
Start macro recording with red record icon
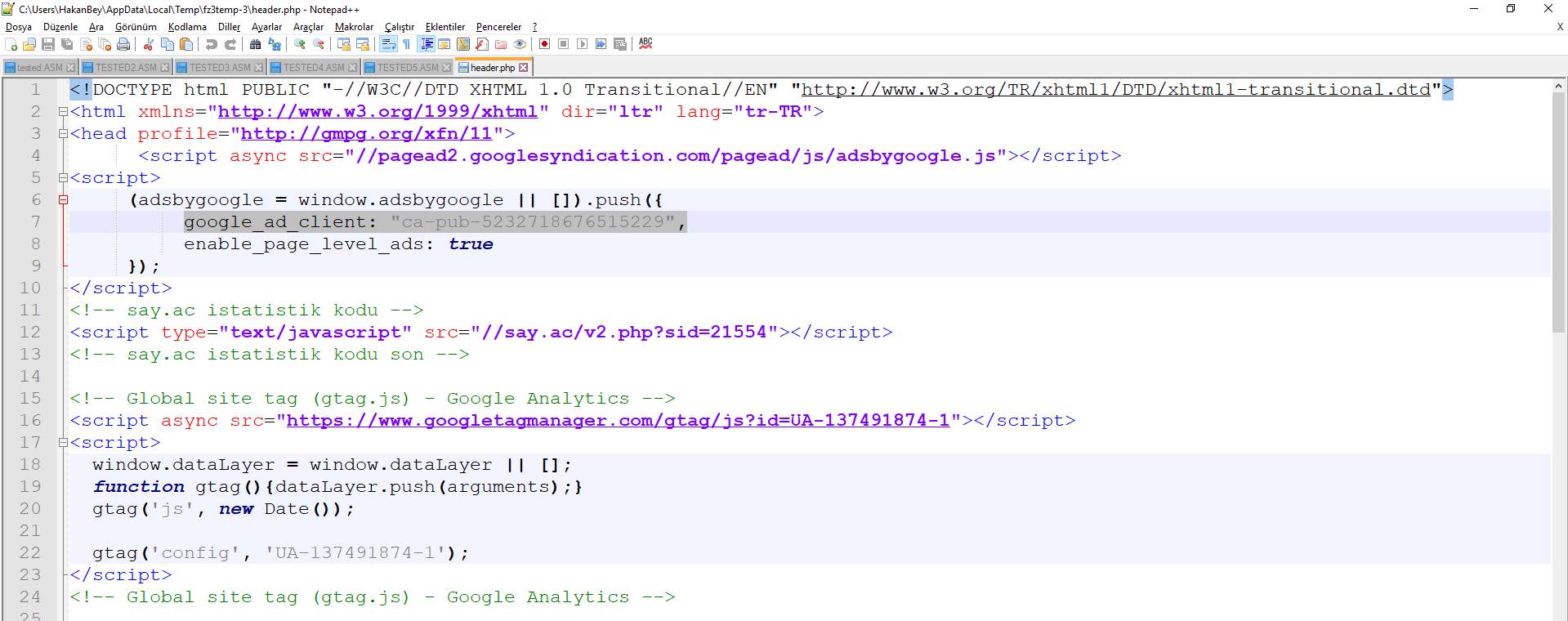pos(544,44)
